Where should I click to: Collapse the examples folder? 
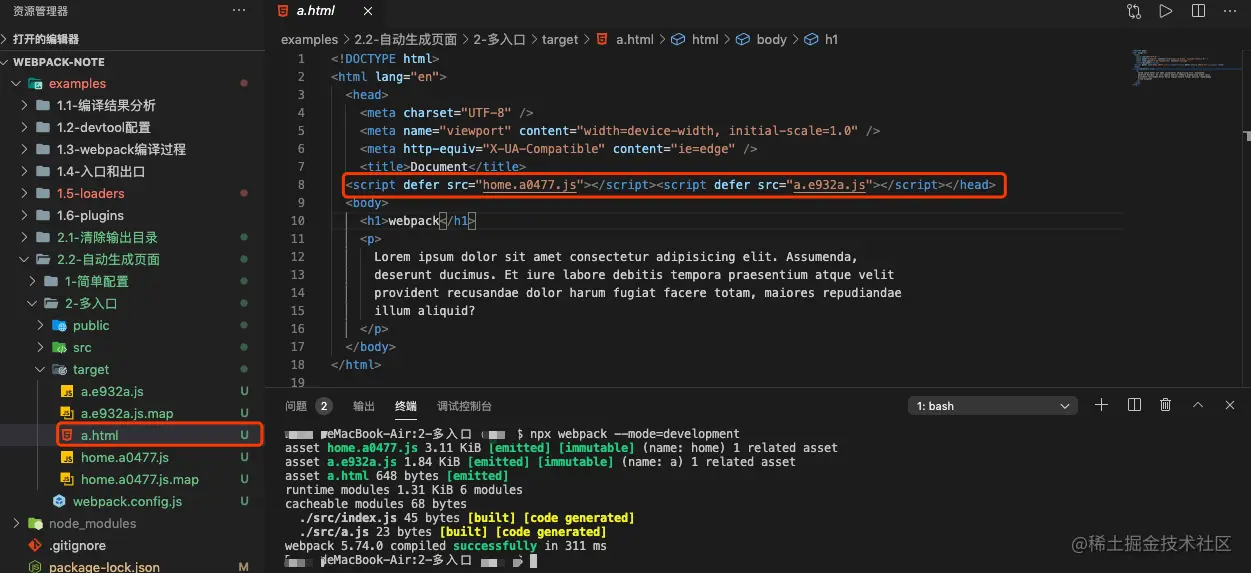click(77, 83)
